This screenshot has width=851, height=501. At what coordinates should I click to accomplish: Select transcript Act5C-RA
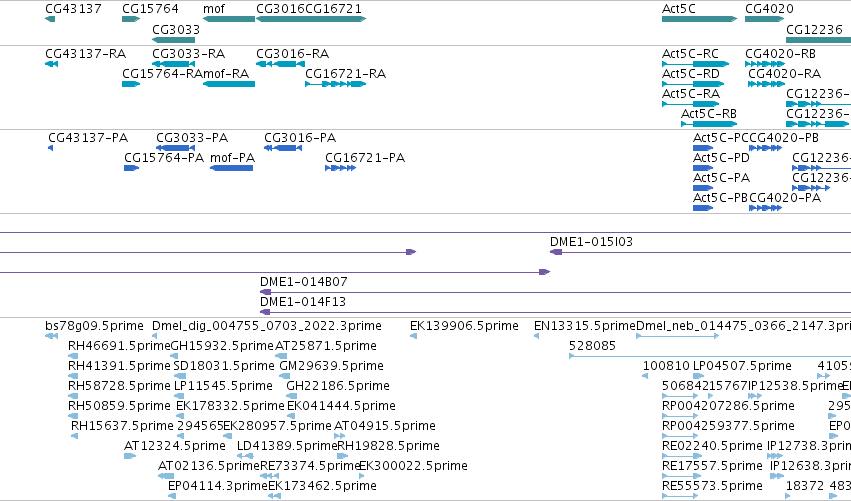[691, 104]
